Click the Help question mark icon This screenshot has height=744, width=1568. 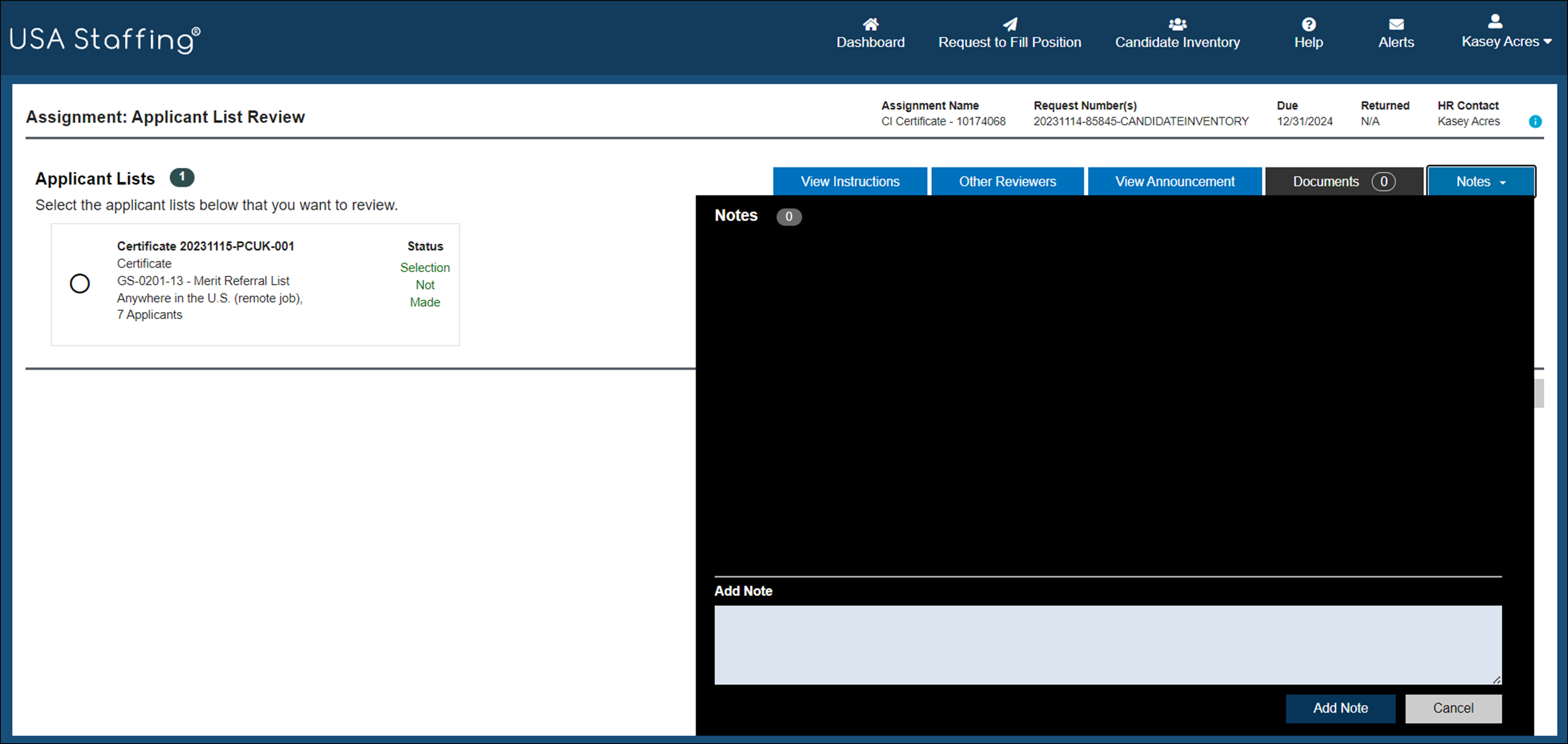(1308, 24)
